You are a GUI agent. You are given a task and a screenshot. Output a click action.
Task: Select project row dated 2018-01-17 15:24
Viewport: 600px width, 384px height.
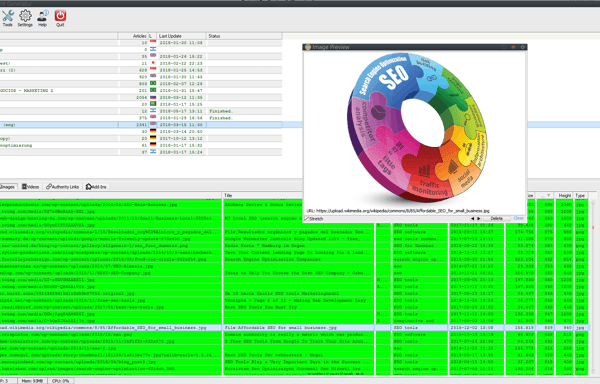click(x=141, y=152)
